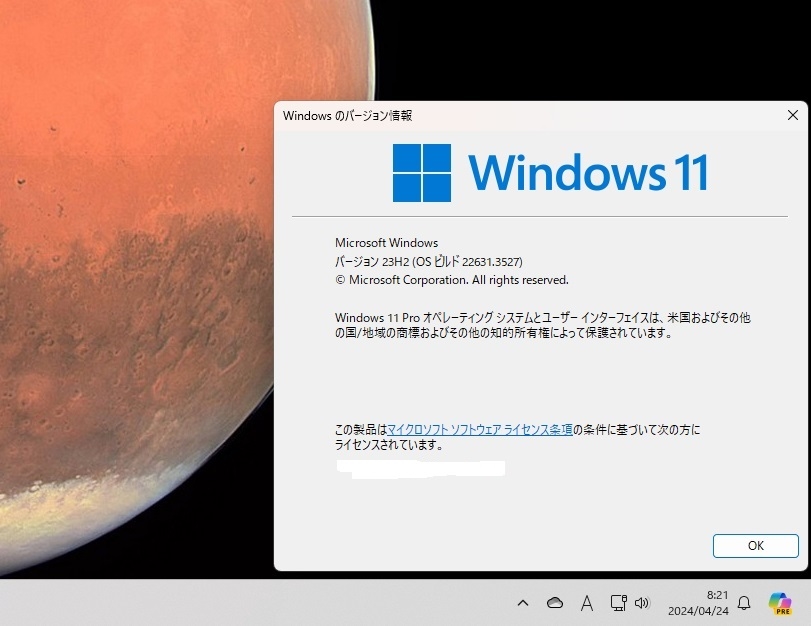The width and height of the screenshot is (811, 626).
Task: Switch IME input mode 'A' indicator
Action: [x=587, y=603]
